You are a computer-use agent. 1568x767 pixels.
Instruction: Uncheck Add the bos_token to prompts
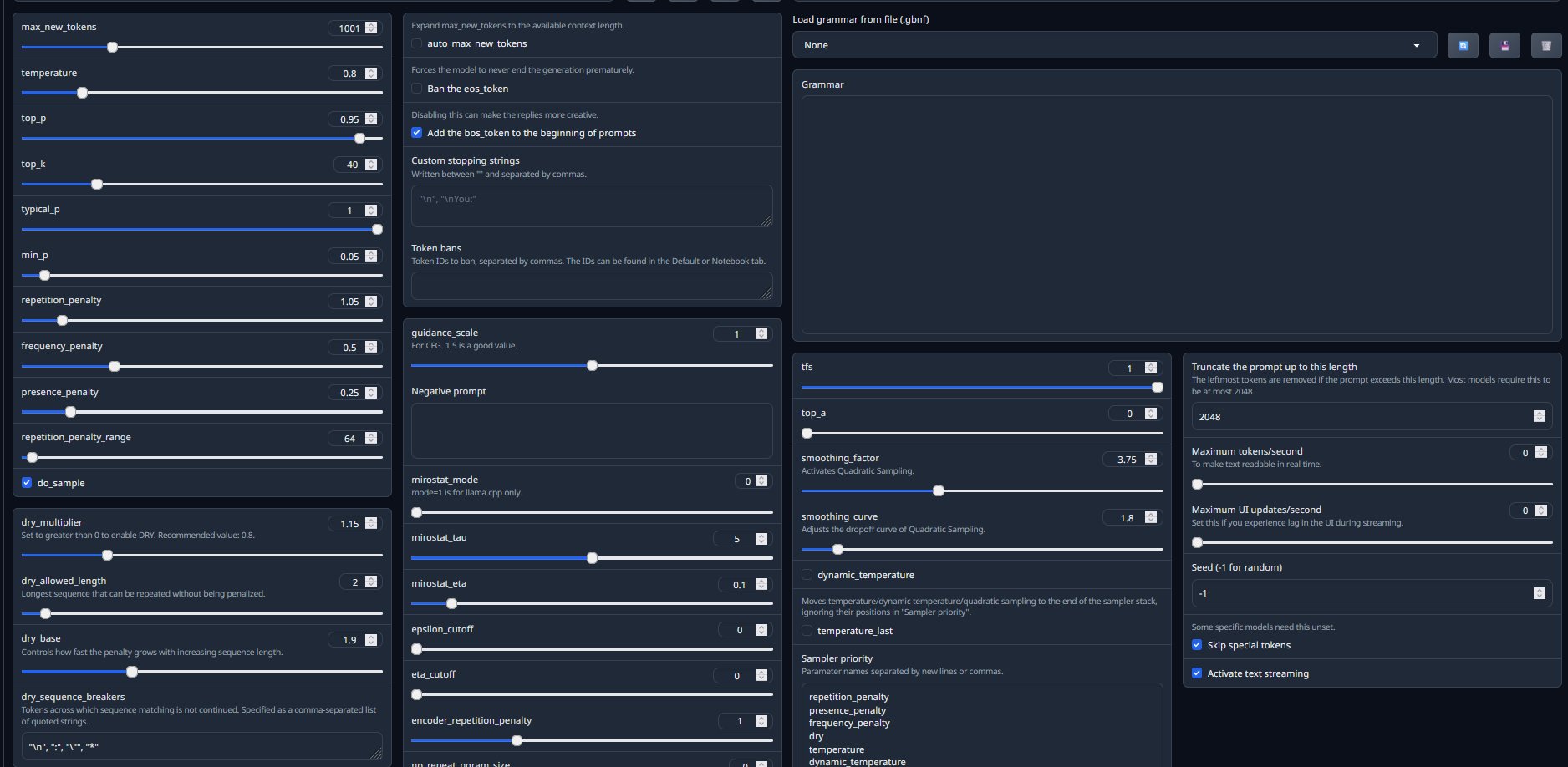(417, 133)
